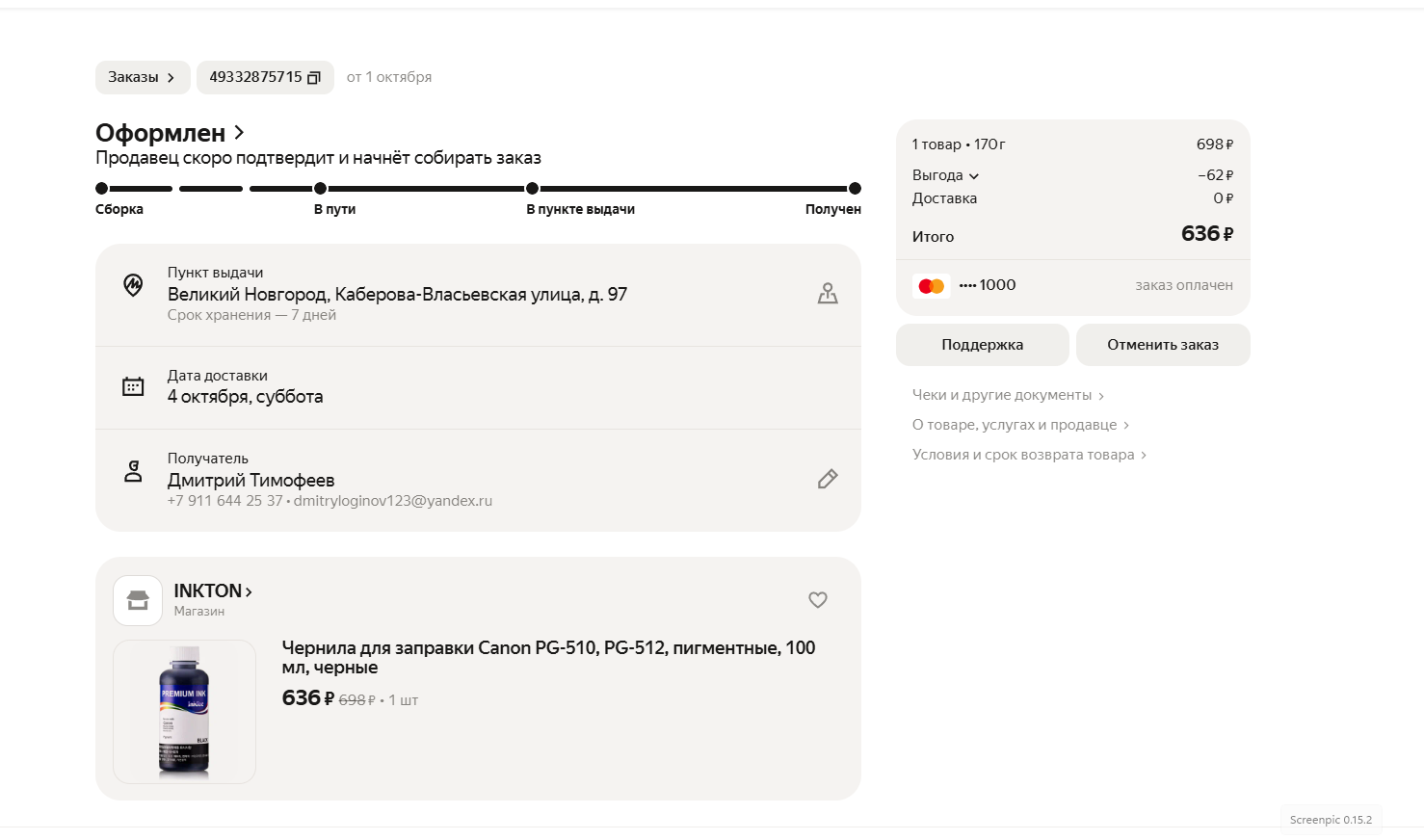This screenshot has width=1424, height=840.
Task: Click the В пути progress marker
Action: coord(320,189)
